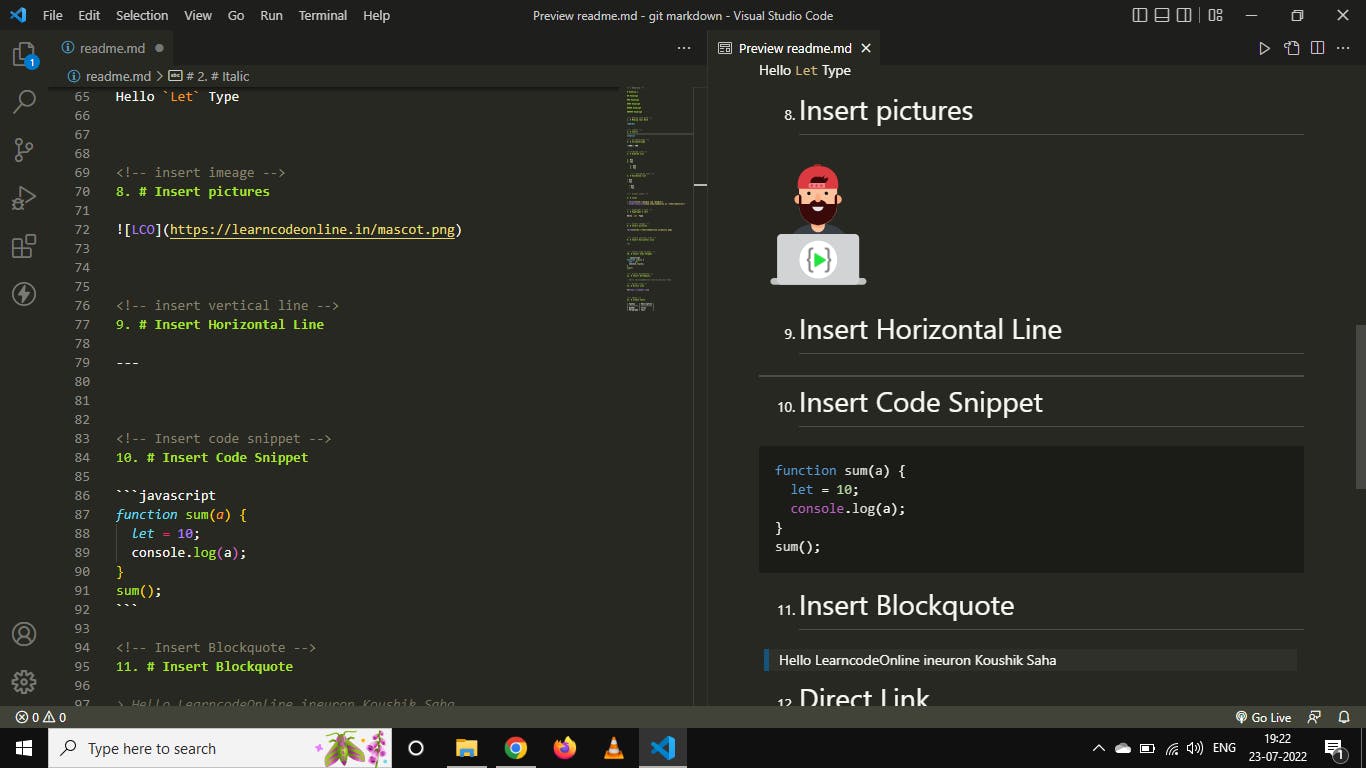1366x768 pixels.
Task: Open the Accounts icon in activity bar
Action: pos(24,634)
